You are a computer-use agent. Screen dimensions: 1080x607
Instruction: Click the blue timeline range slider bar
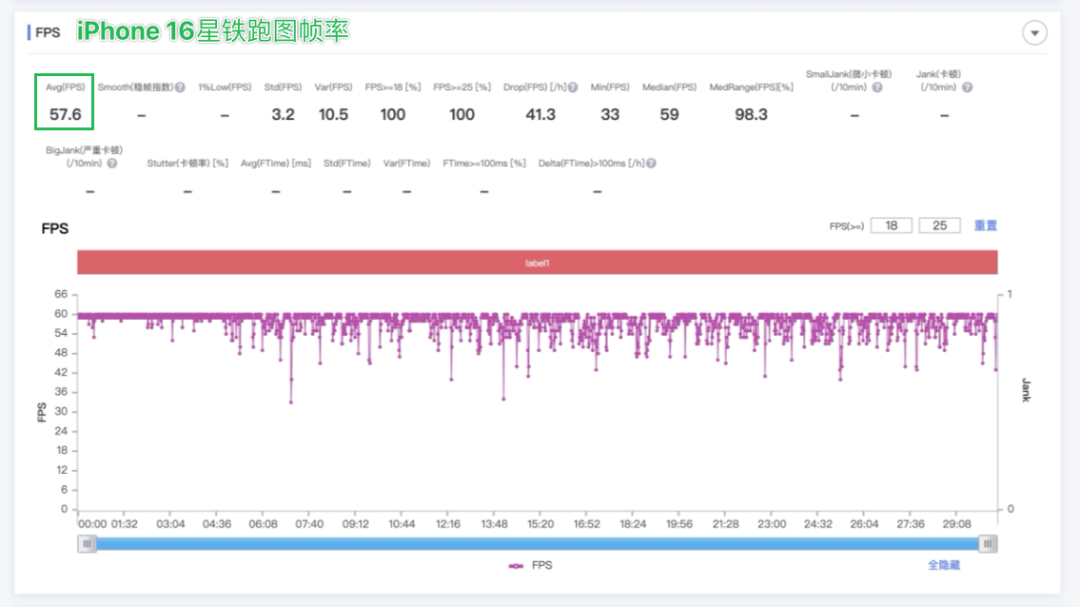[537, 544]
